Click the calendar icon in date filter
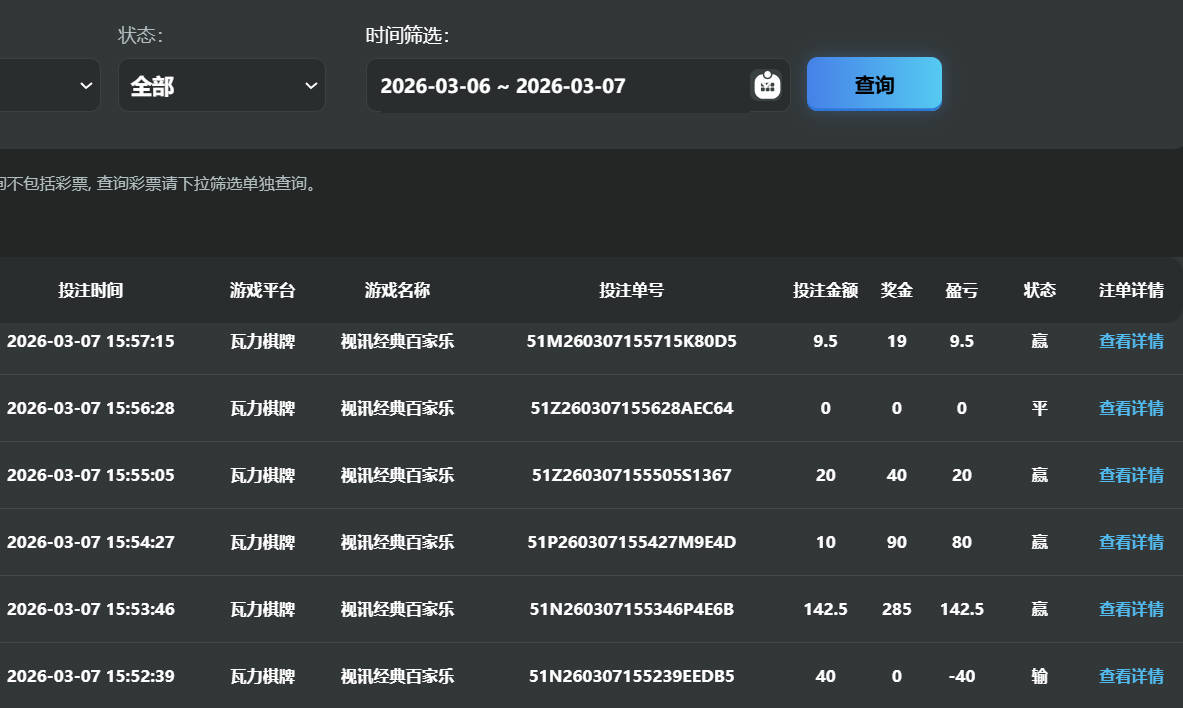The image size is (1183, 708). point(766,85)
